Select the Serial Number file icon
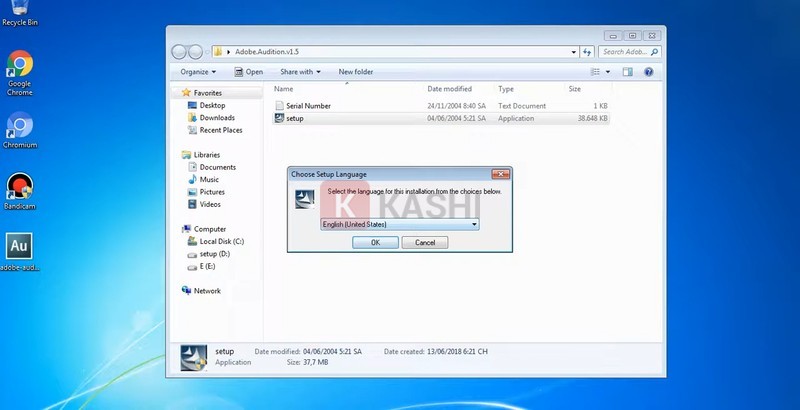This screenshot has width=800, height=410. (x=279, y=106)
